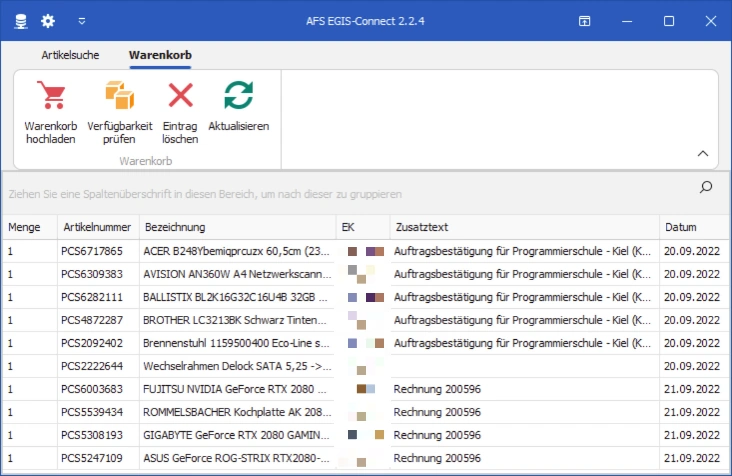Sort by the Datum column header
732x476 pixels.
tap(694, 227)
